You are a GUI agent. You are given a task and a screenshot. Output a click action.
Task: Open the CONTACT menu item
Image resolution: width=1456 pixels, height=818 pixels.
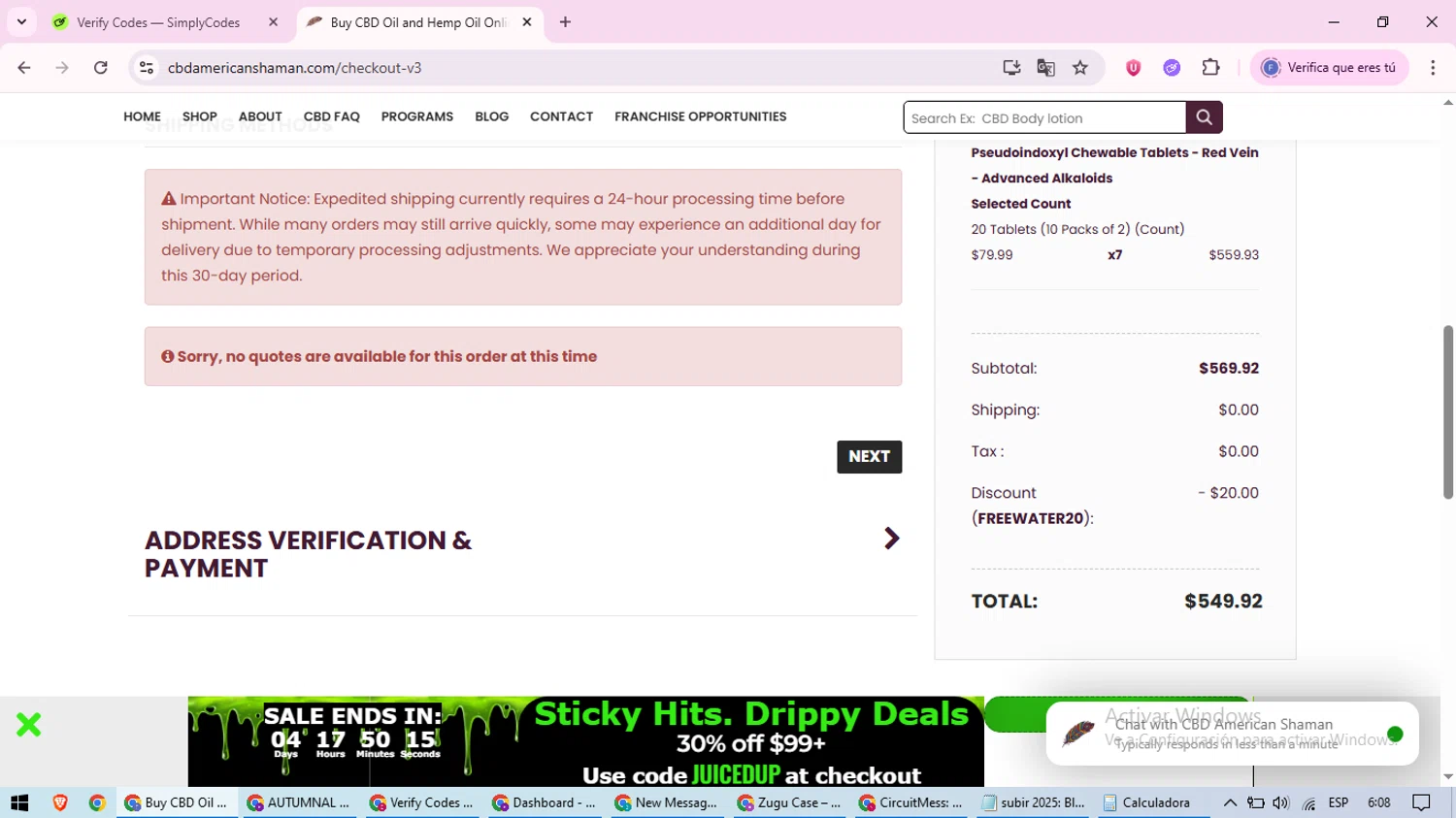pyautogui.click(x=561, y=116)
